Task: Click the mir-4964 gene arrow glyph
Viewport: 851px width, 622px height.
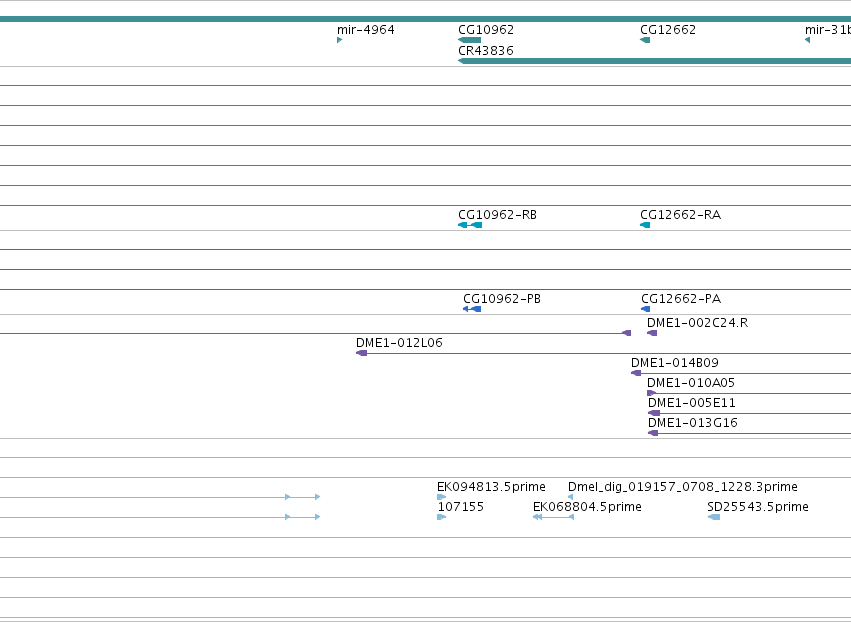Action: click(x=339, y=40)
